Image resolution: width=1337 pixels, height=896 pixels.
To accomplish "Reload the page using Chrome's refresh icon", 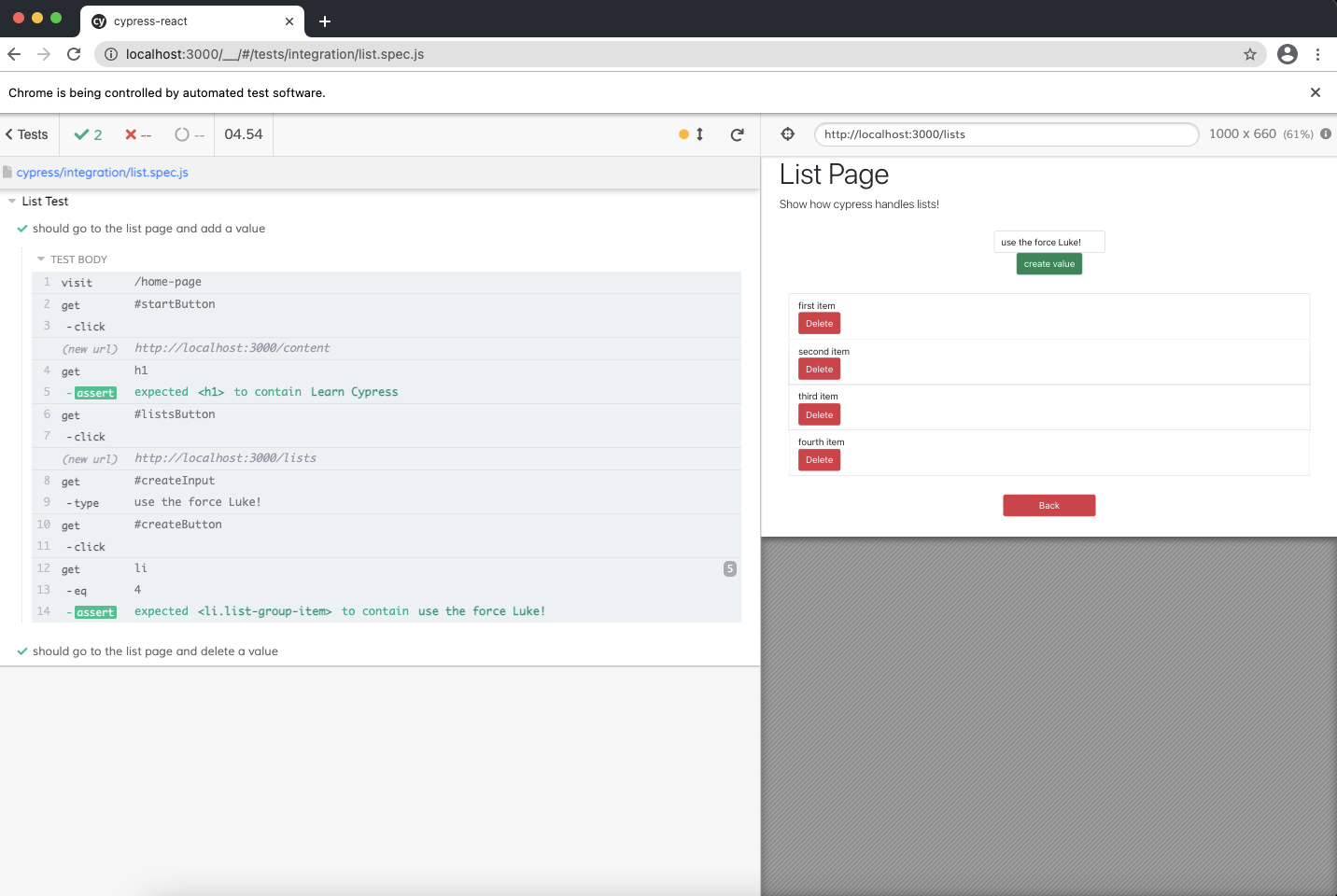I will (74, 54).
